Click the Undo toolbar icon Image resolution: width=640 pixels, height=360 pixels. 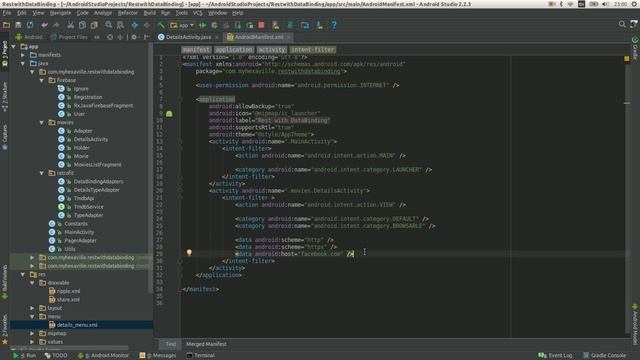(44, 25)
